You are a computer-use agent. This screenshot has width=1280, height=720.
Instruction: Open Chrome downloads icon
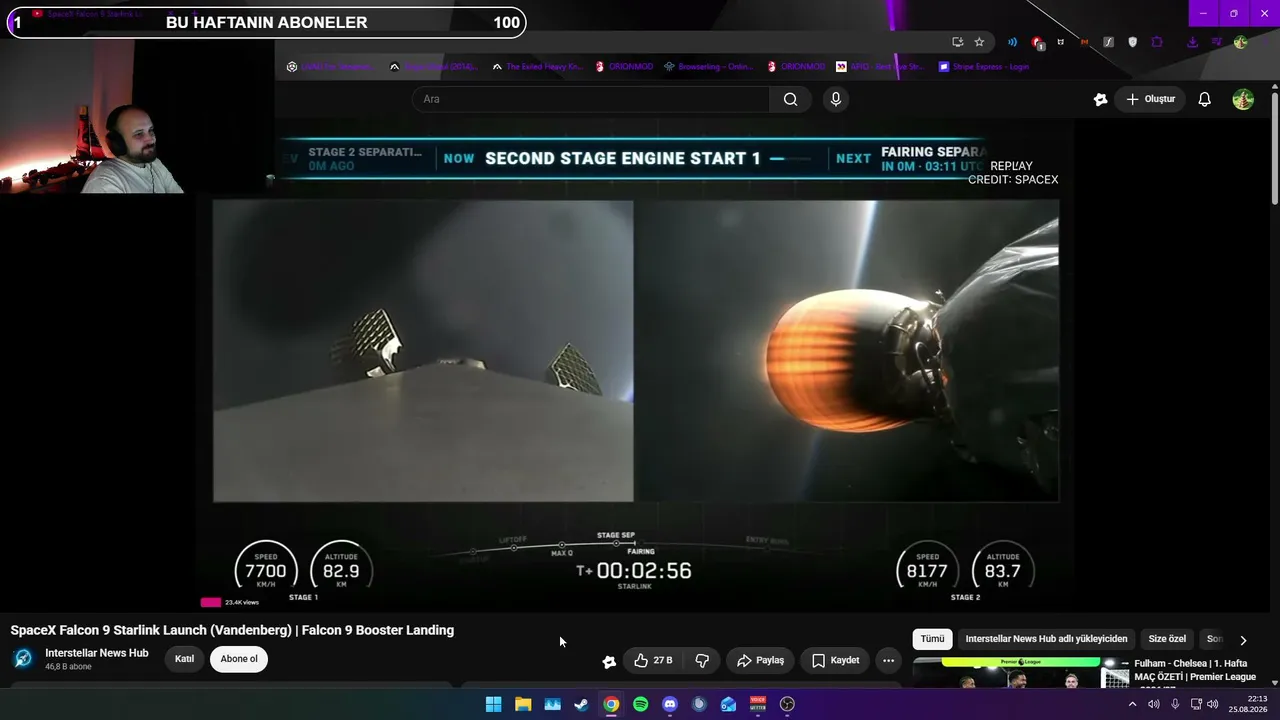[x=1192, y=42]
